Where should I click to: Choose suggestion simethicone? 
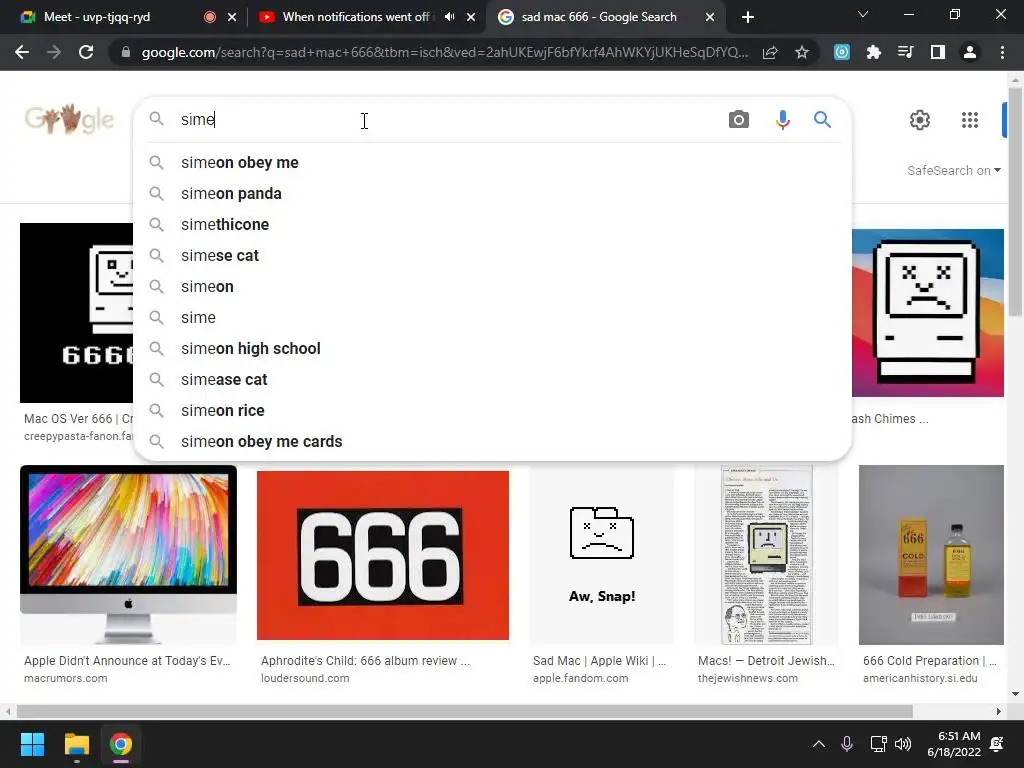pos(492,225)
